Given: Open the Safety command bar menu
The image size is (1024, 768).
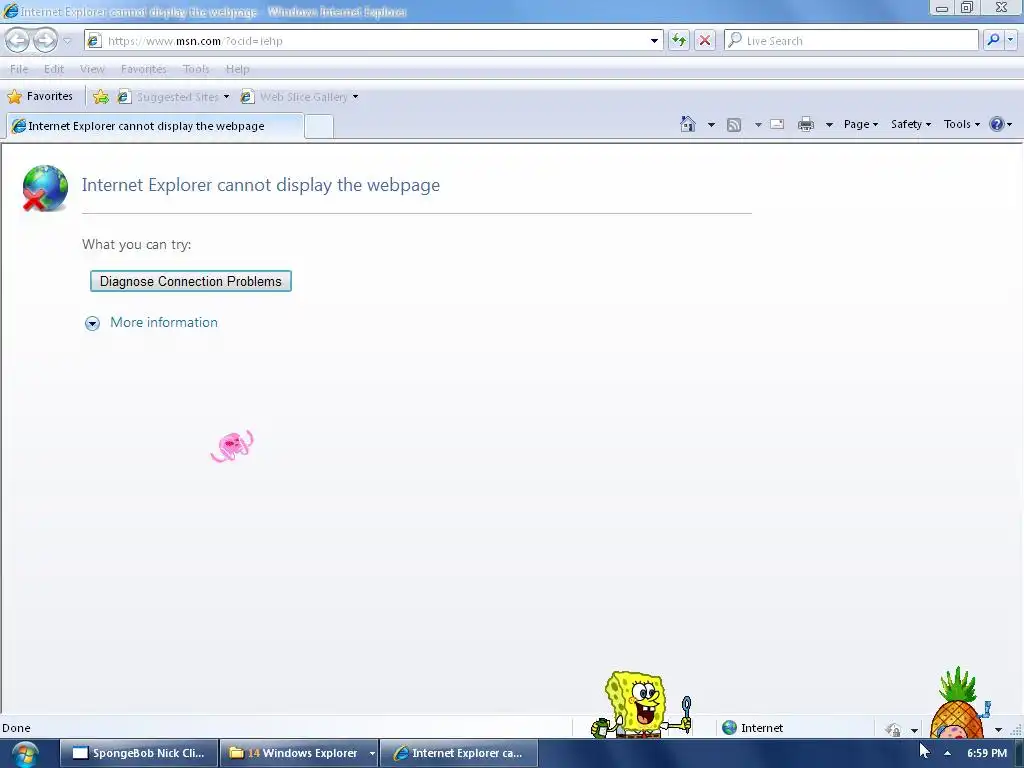Looking at the screenshot, I should [911, 124].
